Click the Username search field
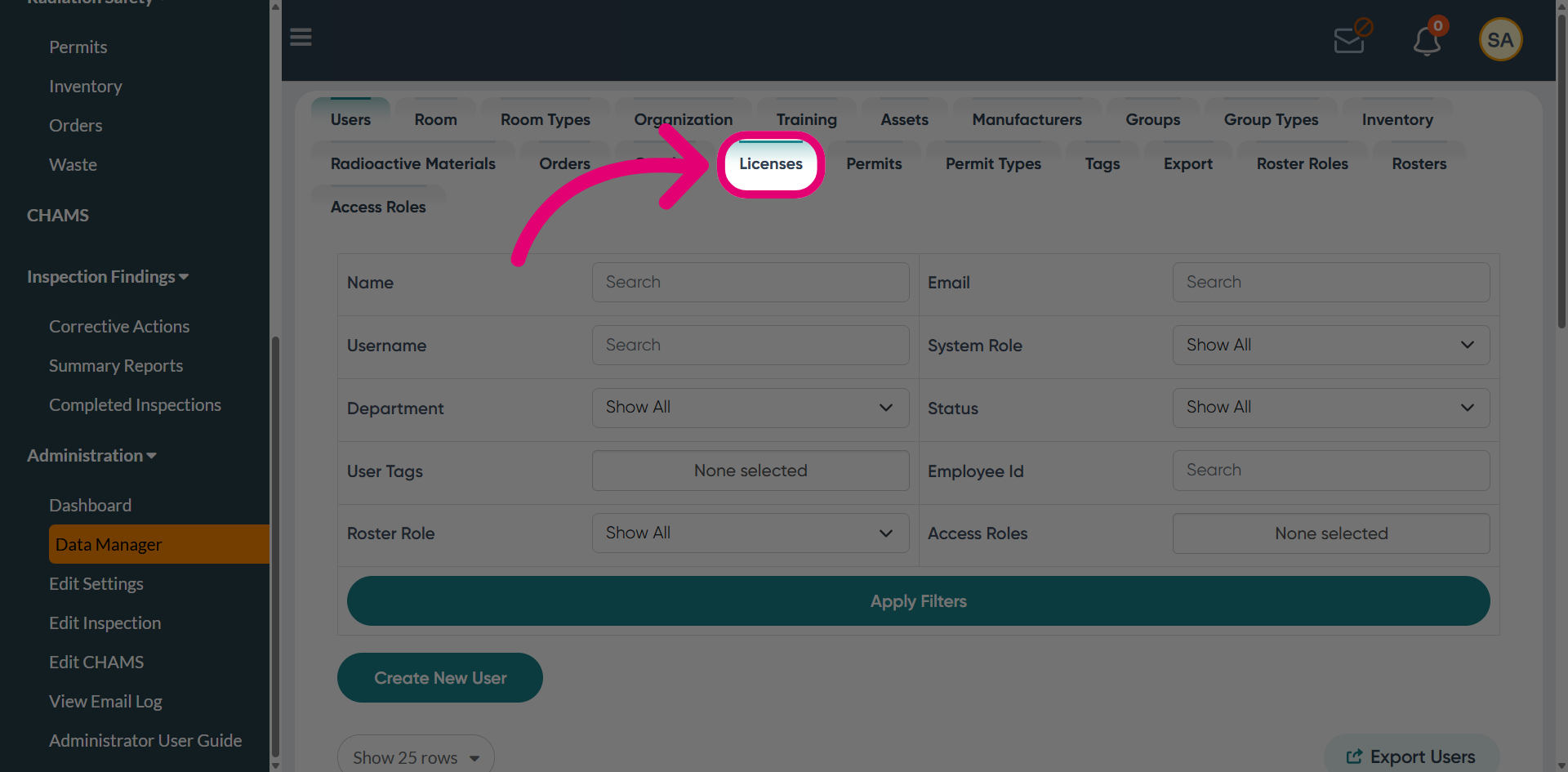The width and height of the screenshot is (1568, 772). click(x=751, y=345)
